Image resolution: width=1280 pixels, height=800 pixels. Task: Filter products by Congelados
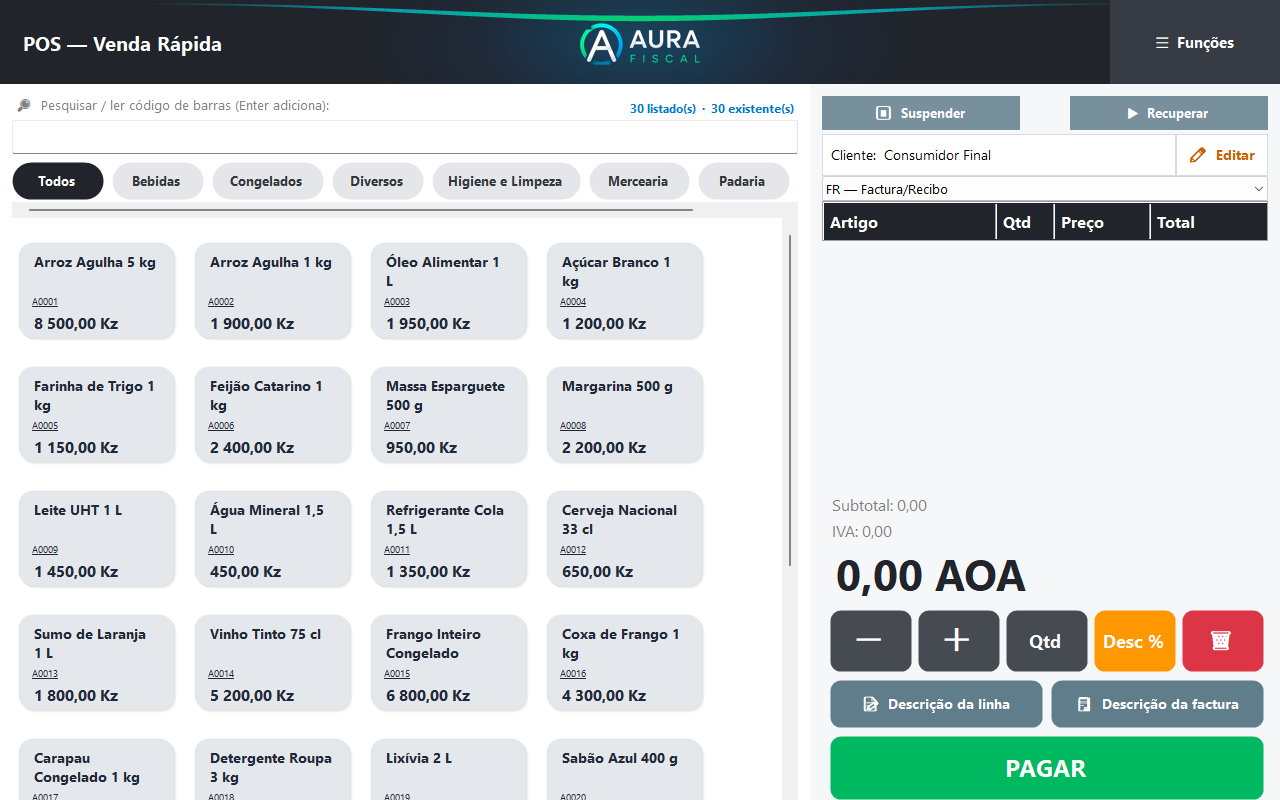[266, 181]
